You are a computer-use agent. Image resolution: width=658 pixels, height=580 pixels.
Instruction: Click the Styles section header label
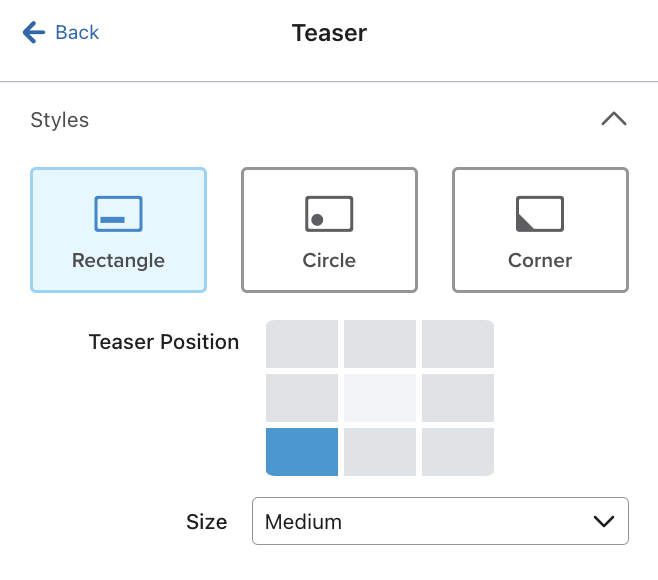[x=60, y=120]
